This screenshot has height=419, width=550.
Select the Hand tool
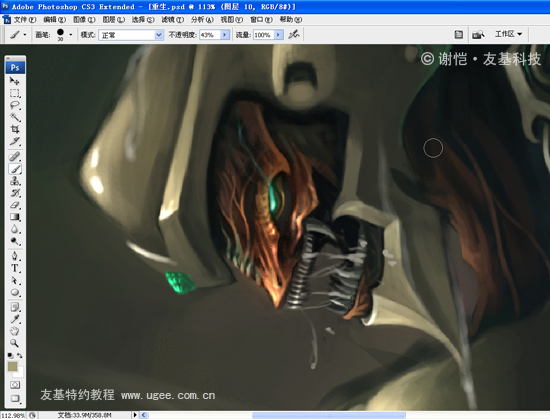(x=15, y=331)
